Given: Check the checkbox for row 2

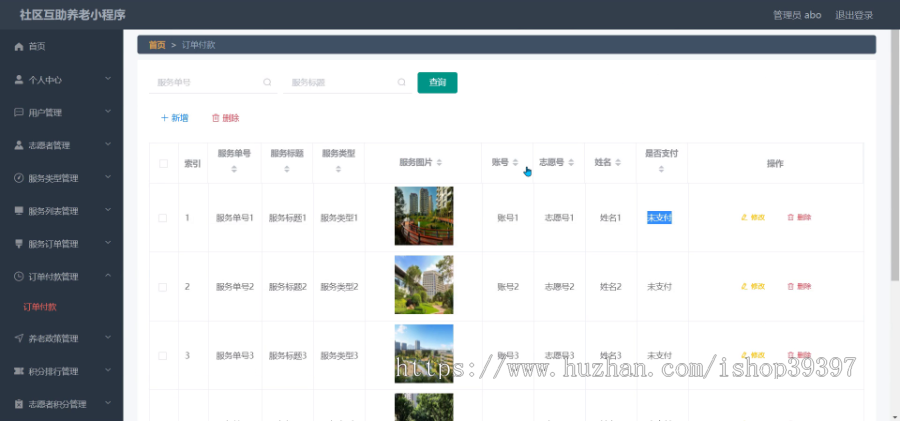Looking at the screenshot, I should pos(162,287).
